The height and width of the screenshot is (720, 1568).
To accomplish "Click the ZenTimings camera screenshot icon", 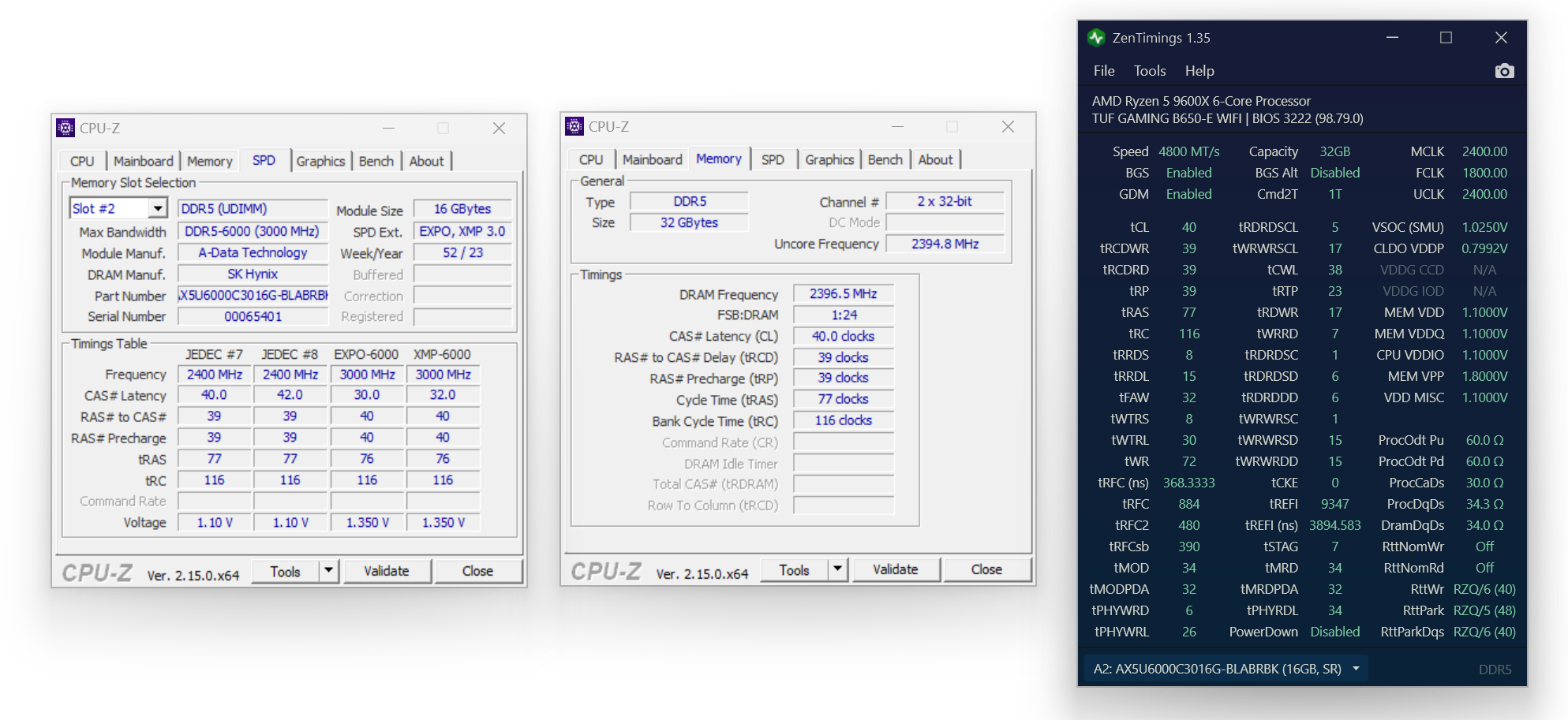I will [x=1504, y=71].
